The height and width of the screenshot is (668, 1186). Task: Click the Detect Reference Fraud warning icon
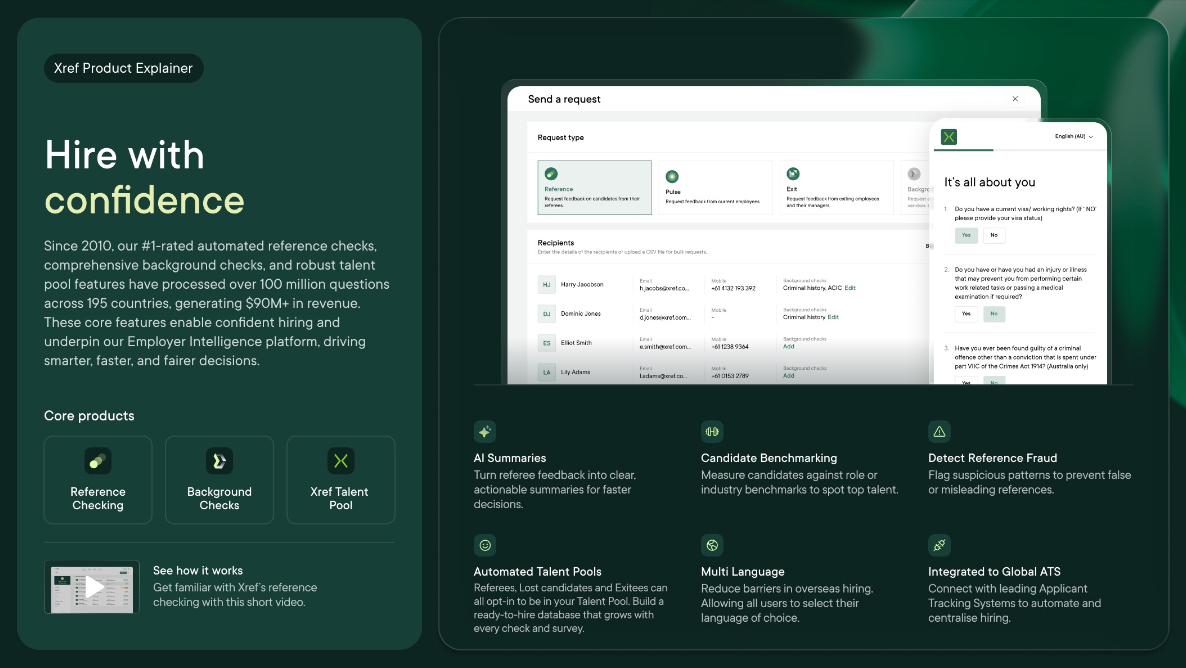tap(939, 431)
